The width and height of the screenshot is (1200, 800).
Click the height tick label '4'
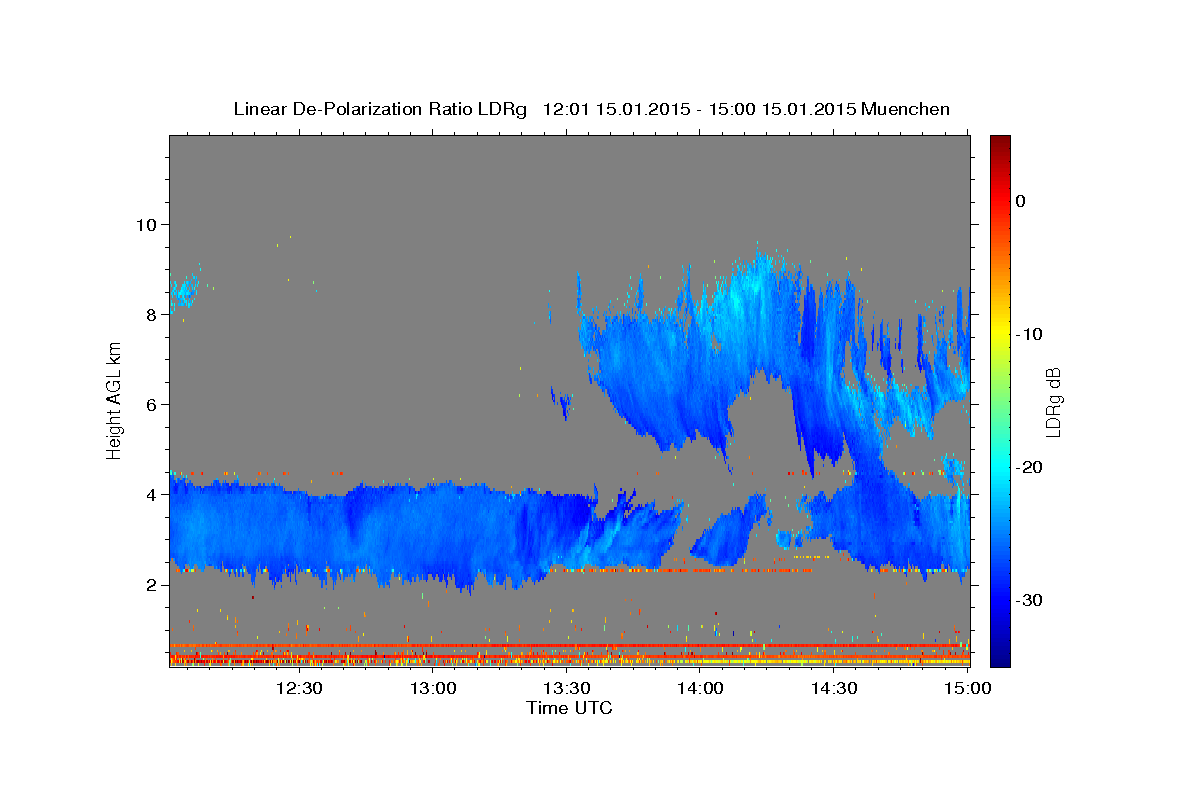coord(152,494)
